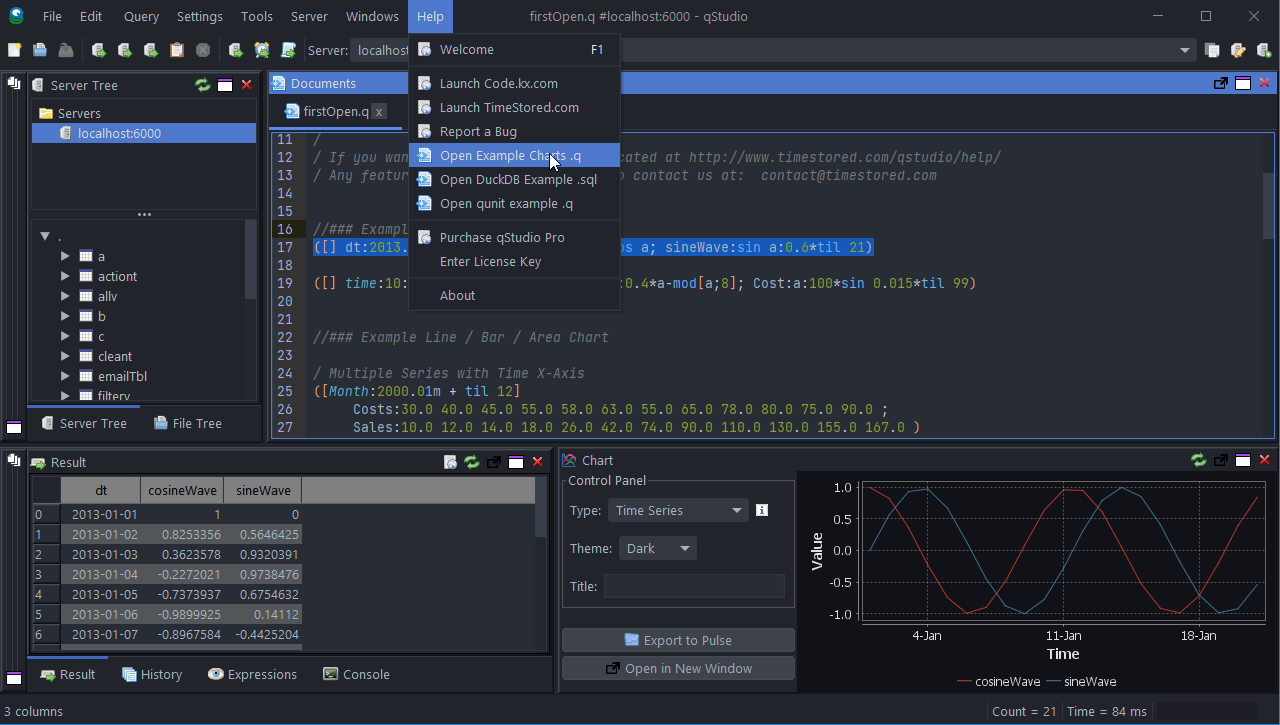The height and width of the screenshot is (725, 1280).
Task: Close the firstOpen.q tab with x
Action: tap(379, 112)
